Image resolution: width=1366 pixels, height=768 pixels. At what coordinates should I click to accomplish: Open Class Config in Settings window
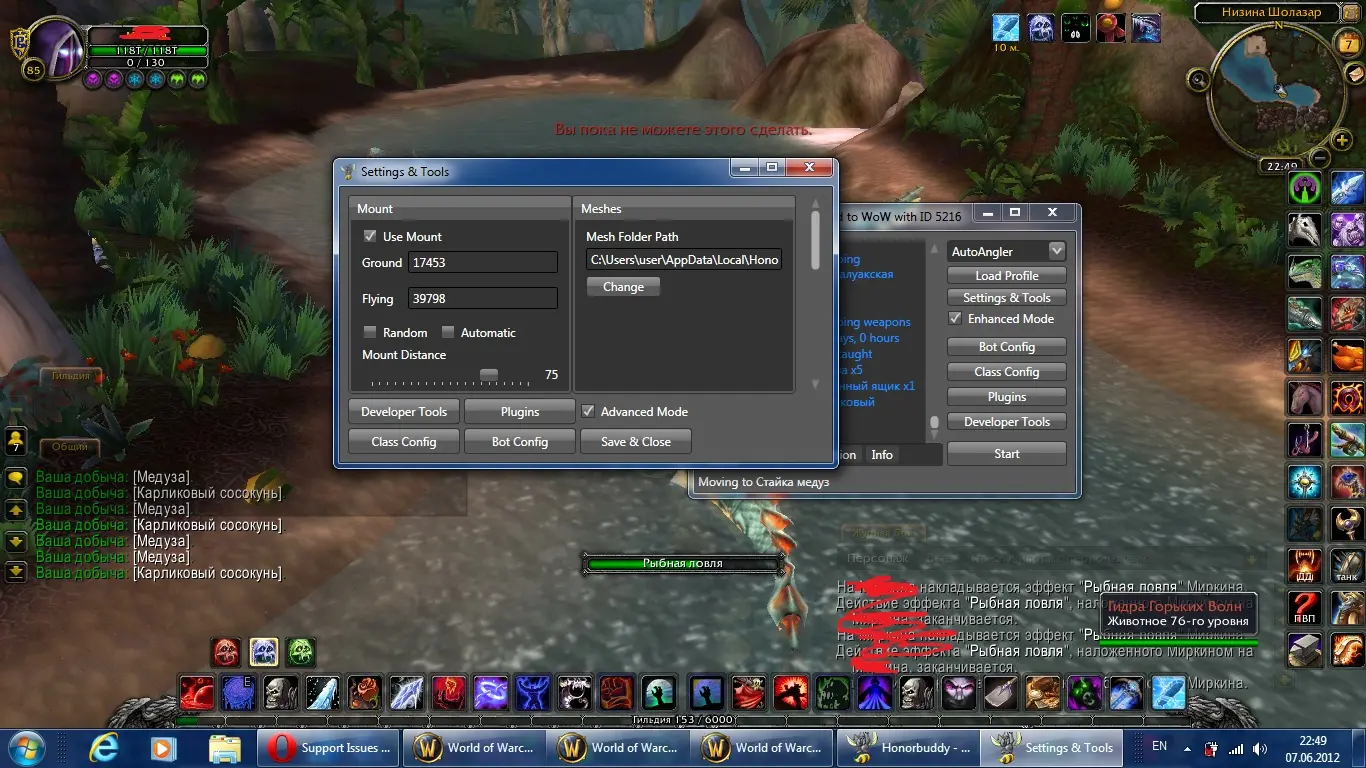(x=404, y=441)
